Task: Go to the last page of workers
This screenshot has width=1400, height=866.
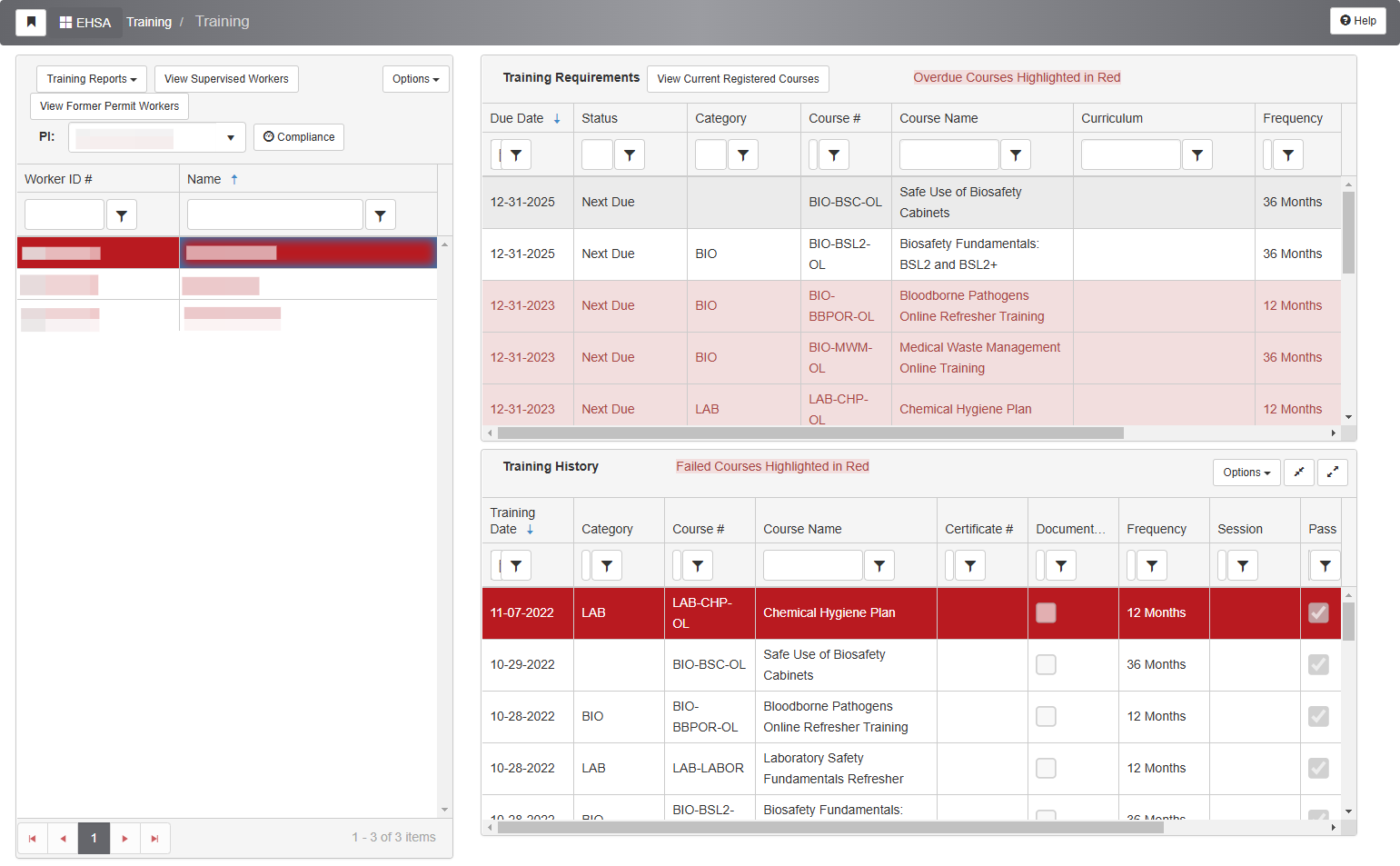Action: pyautogui.click(x=154, y=838)
